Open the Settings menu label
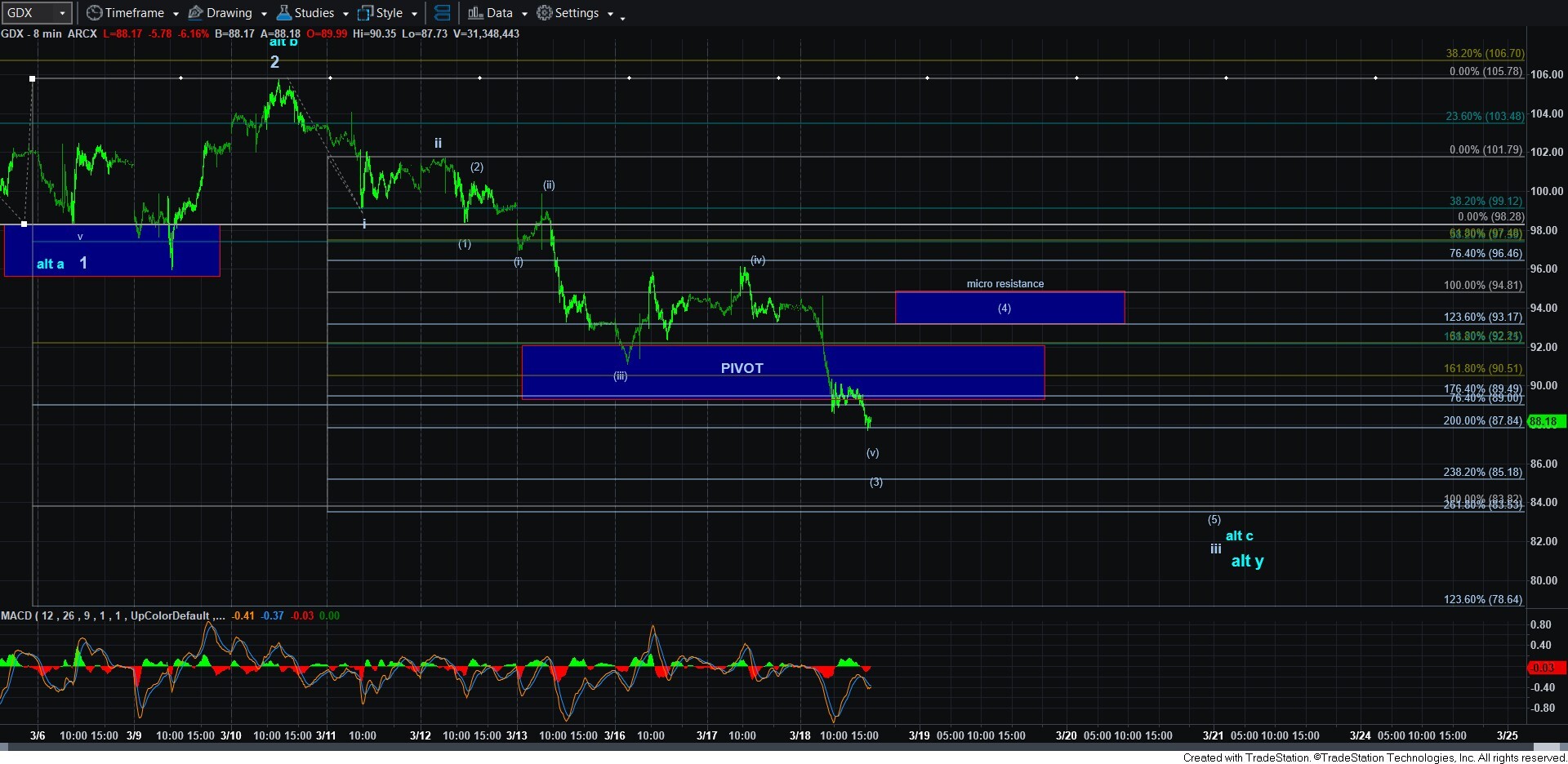 [577, 13]
